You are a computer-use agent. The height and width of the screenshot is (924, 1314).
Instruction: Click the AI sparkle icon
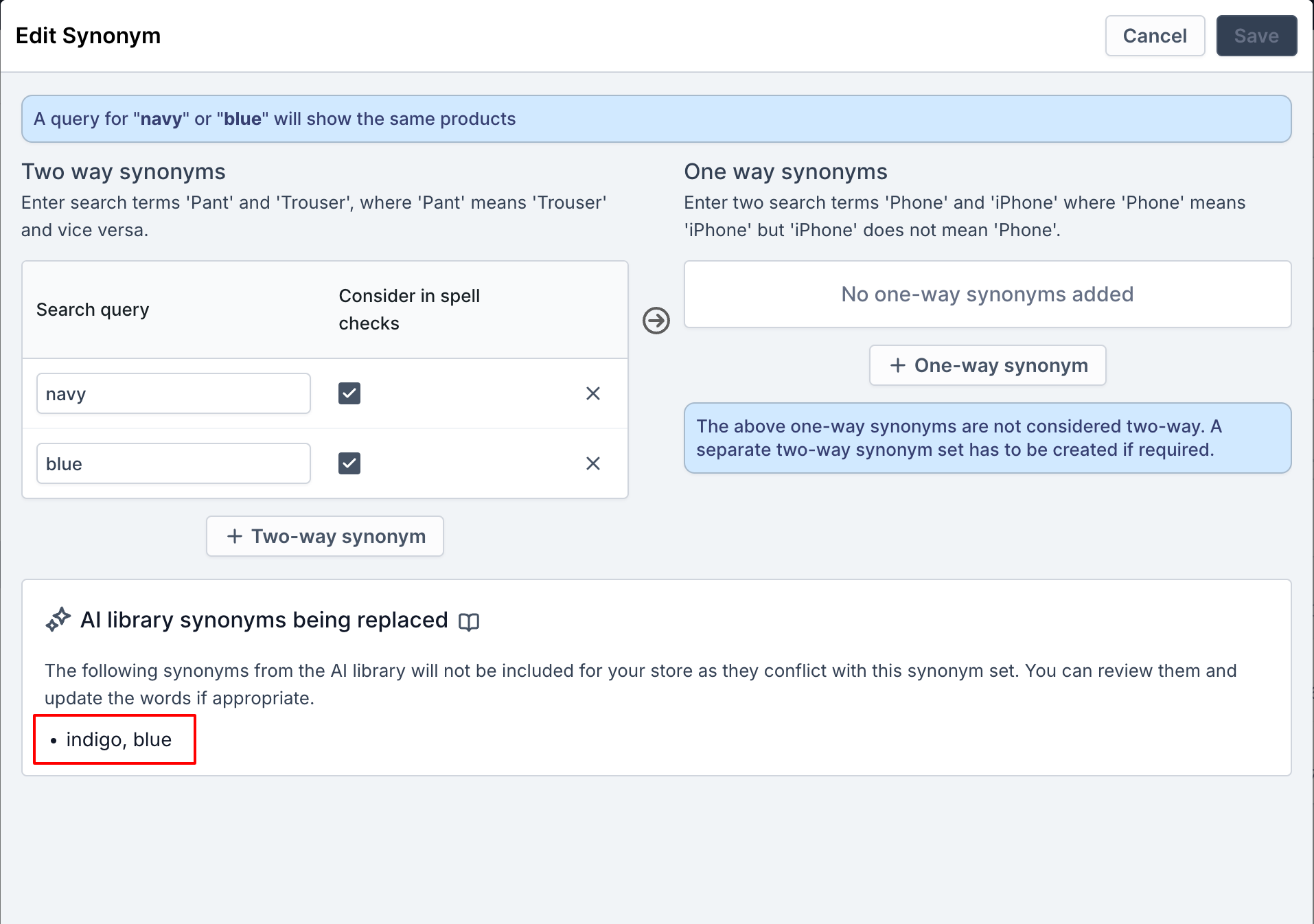[x=58, y=619]
